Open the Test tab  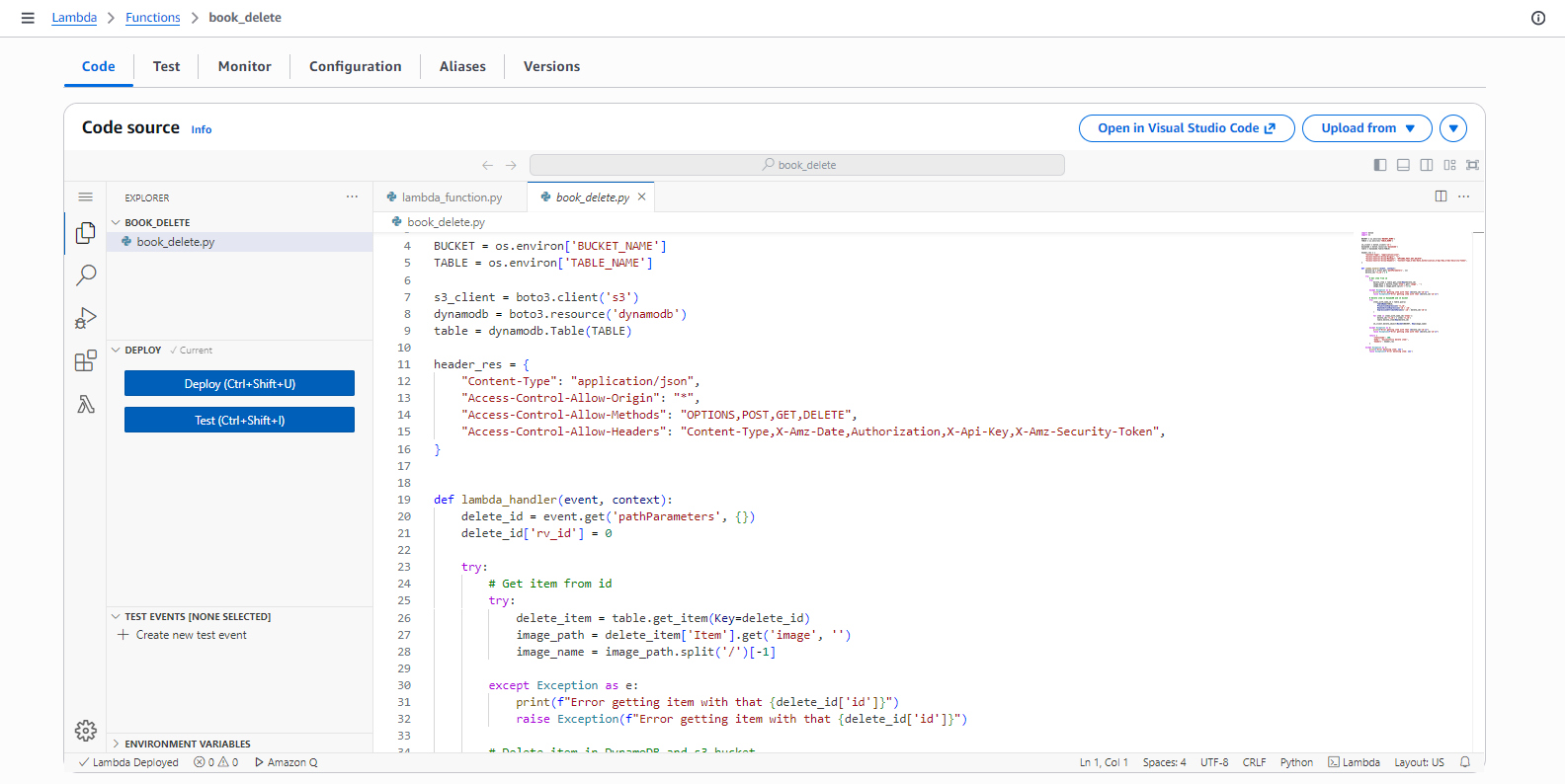click(x=166, y=67)
